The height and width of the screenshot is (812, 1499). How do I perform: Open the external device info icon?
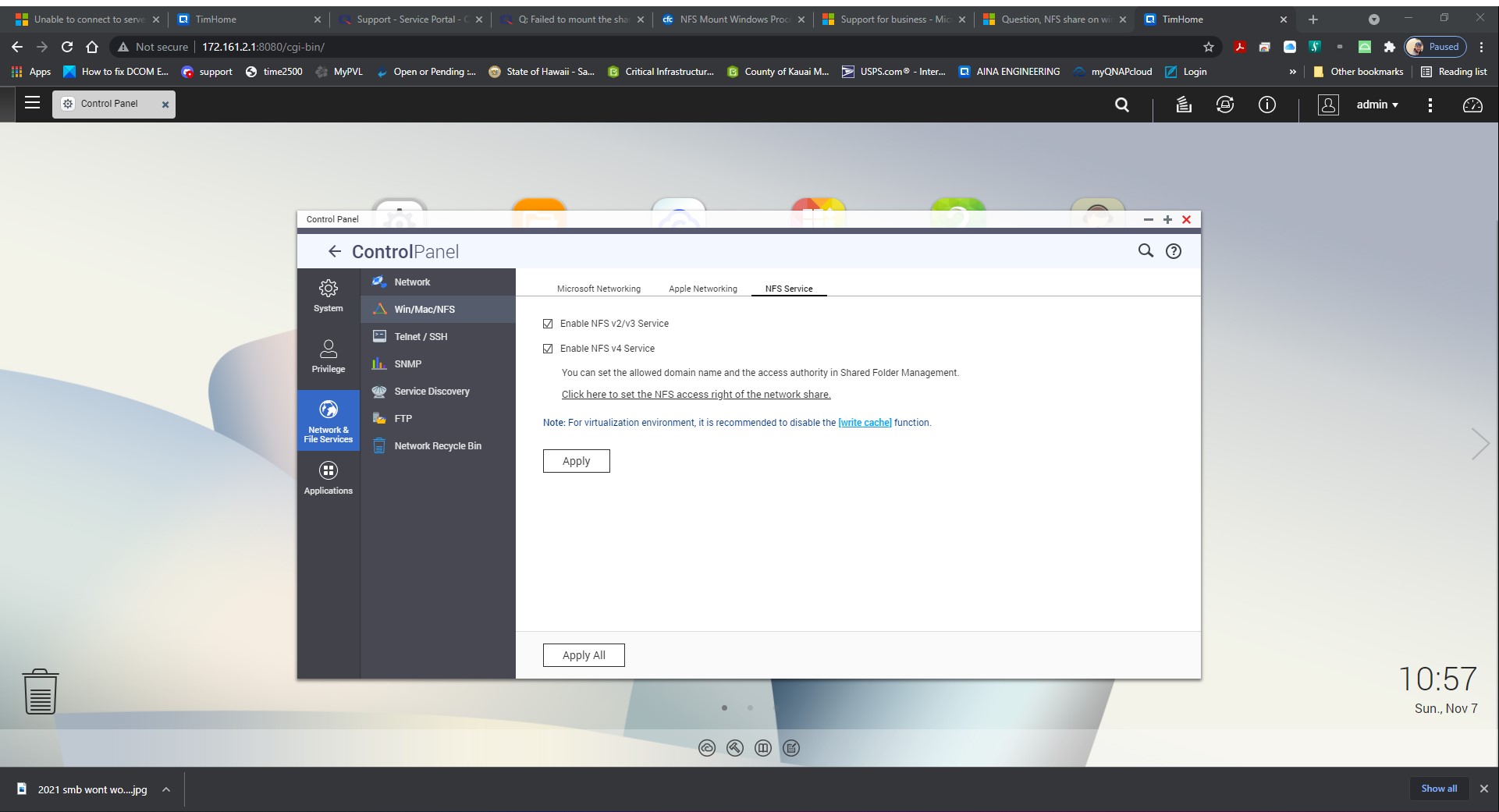pyautogui.click(x=1224, y=105)
